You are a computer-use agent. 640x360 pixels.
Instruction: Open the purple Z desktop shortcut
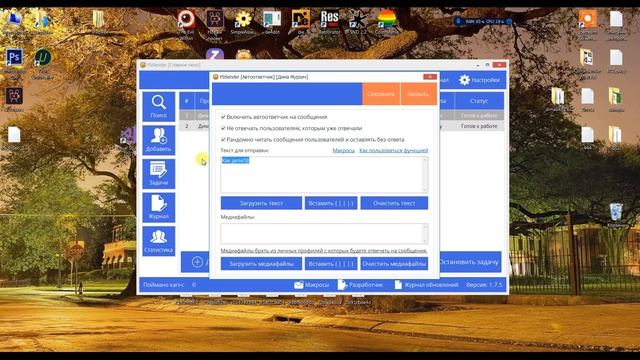[215, 54]
